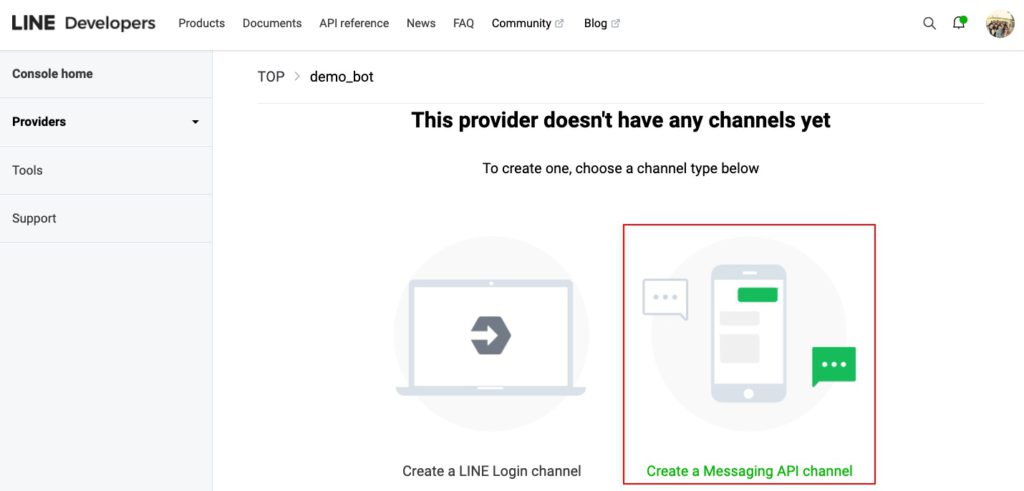Open the search magnifier icon
Screen dimensions: 1024x491
pos(929,24)
